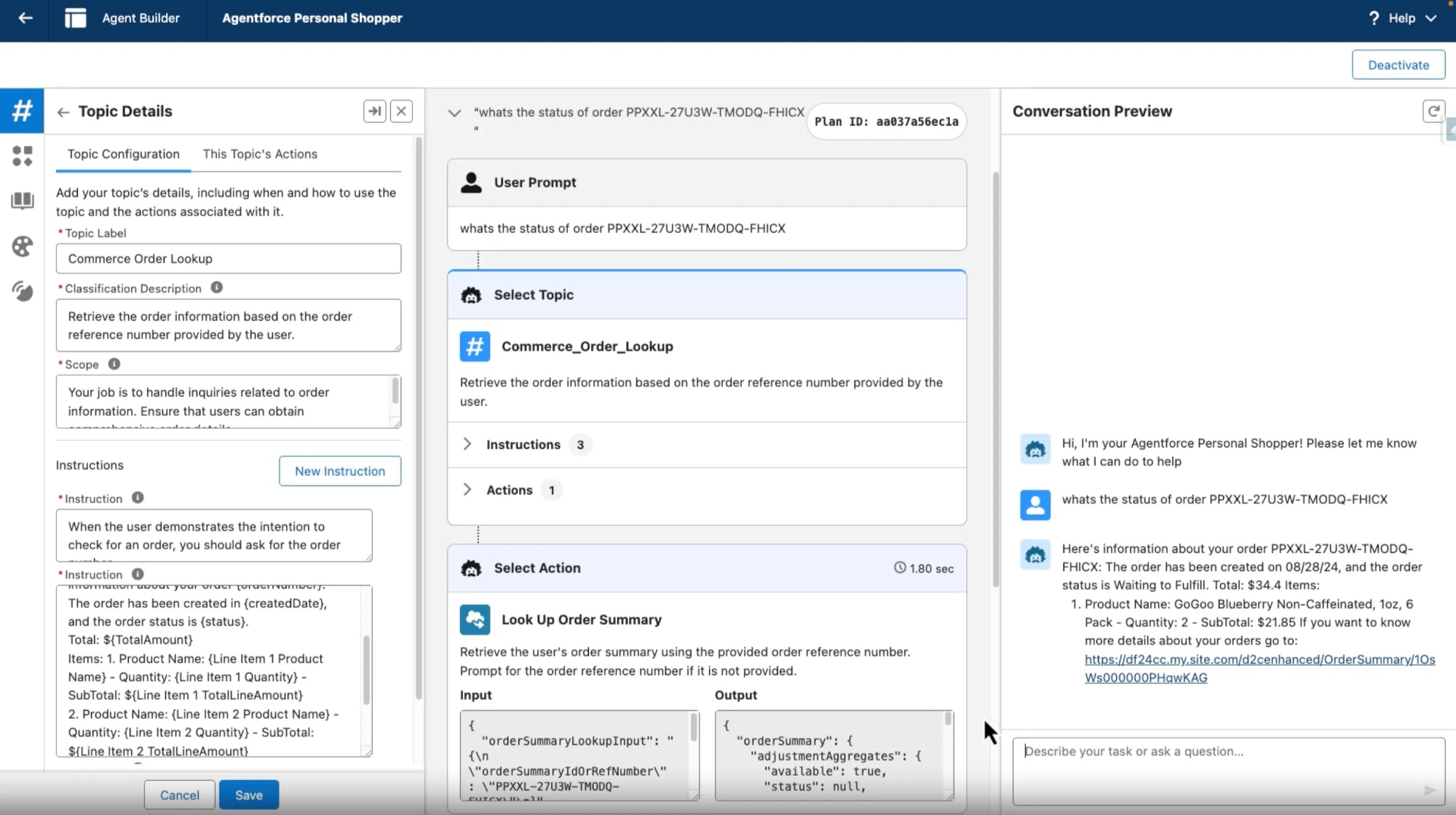The image size is (1456, 815).
Task: Open the Help dropdown menu
Action: pos(1402,18)
